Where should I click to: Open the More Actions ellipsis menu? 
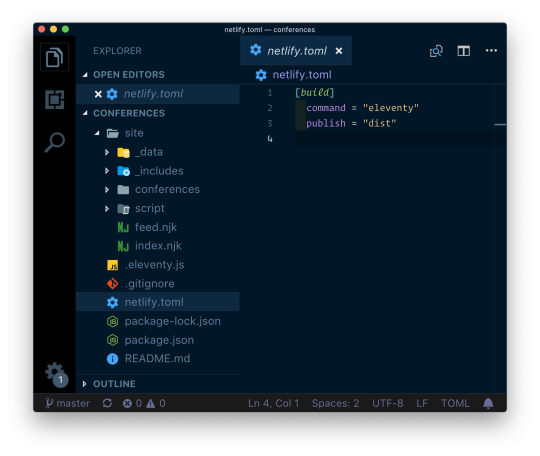(491, 50)
